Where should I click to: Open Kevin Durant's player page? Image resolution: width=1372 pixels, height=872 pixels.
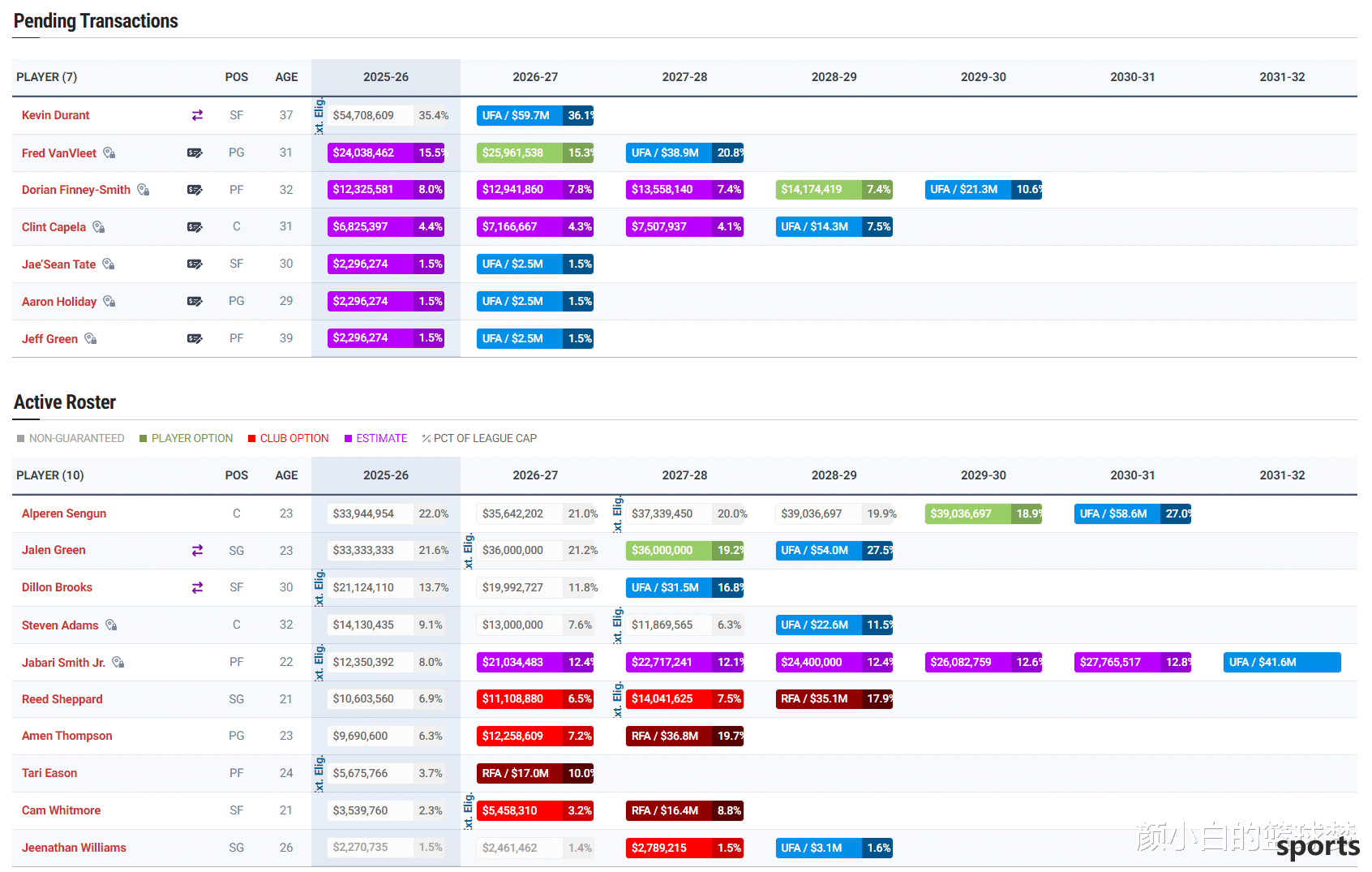[55, 115]
